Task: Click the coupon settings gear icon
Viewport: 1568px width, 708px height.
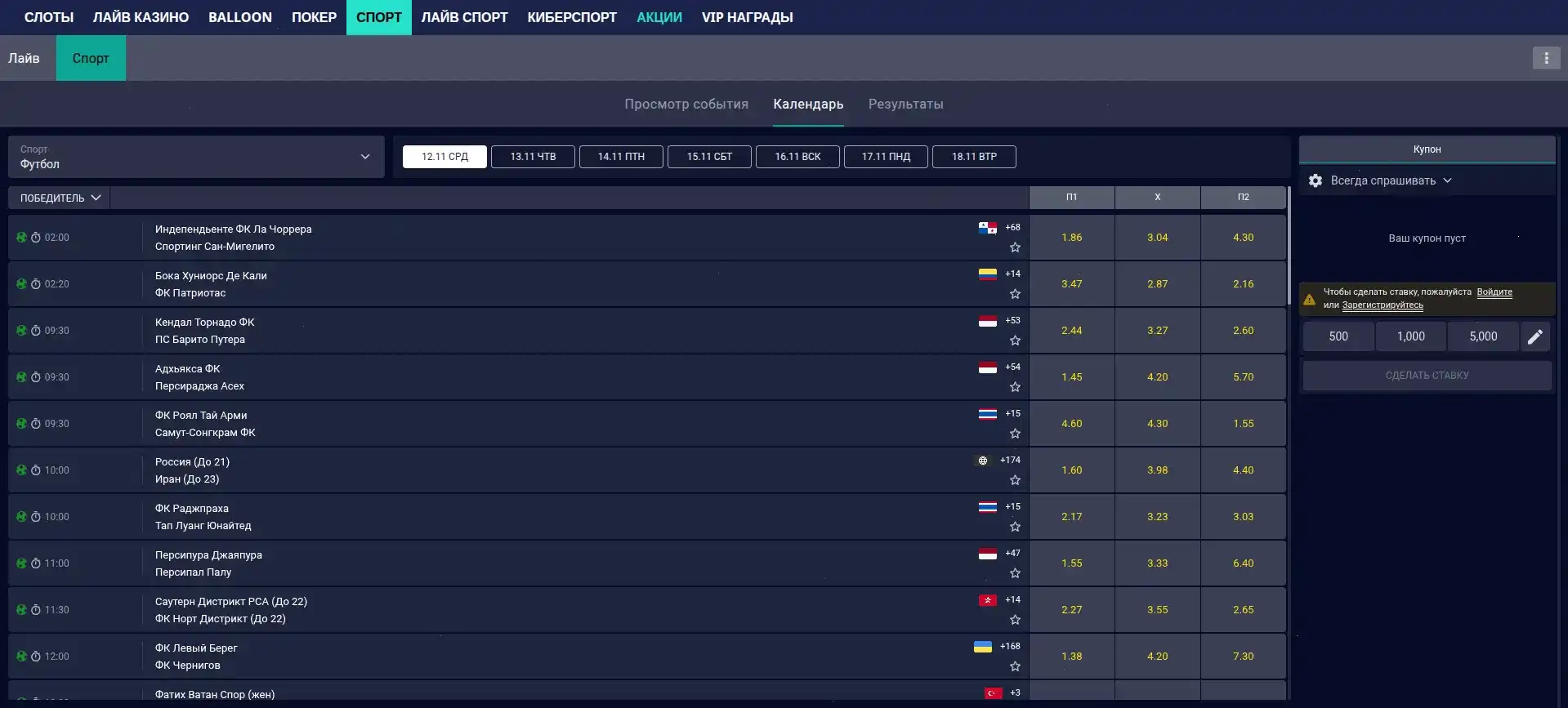Action: coord(1315,180)
